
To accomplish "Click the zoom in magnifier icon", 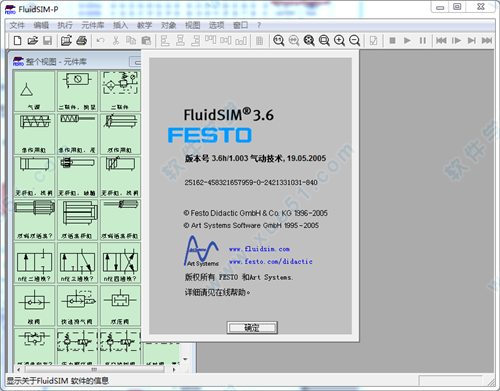I will tap(339, 41).
